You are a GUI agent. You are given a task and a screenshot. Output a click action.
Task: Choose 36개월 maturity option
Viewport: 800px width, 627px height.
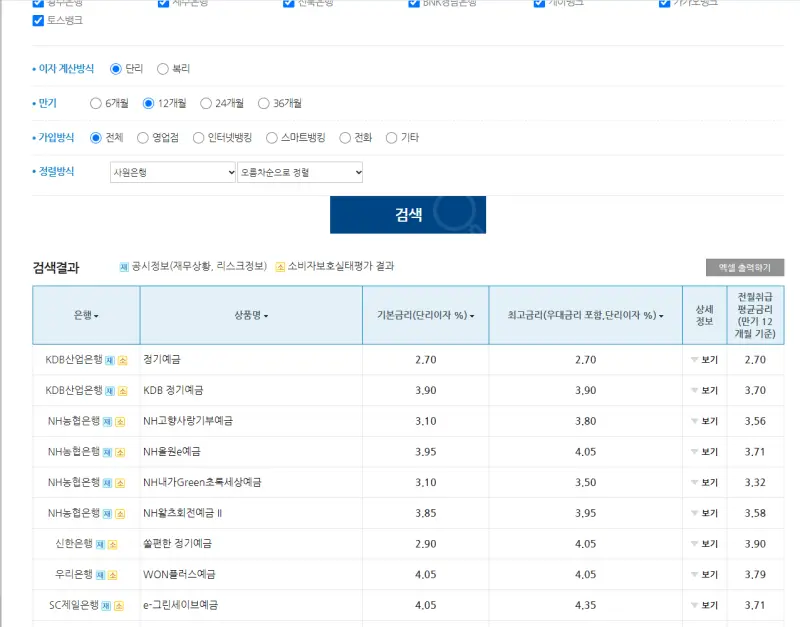pyautogui.click(x=263, y=104)
